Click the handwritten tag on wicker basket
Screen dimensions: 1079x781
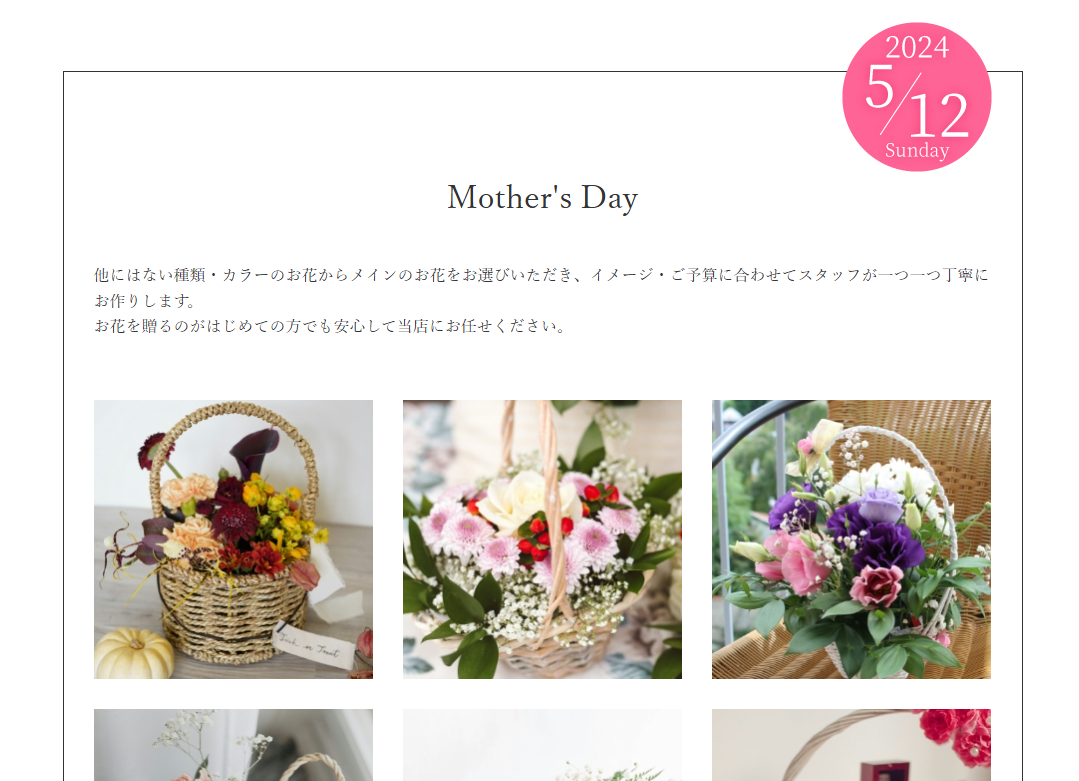[313, 645]
